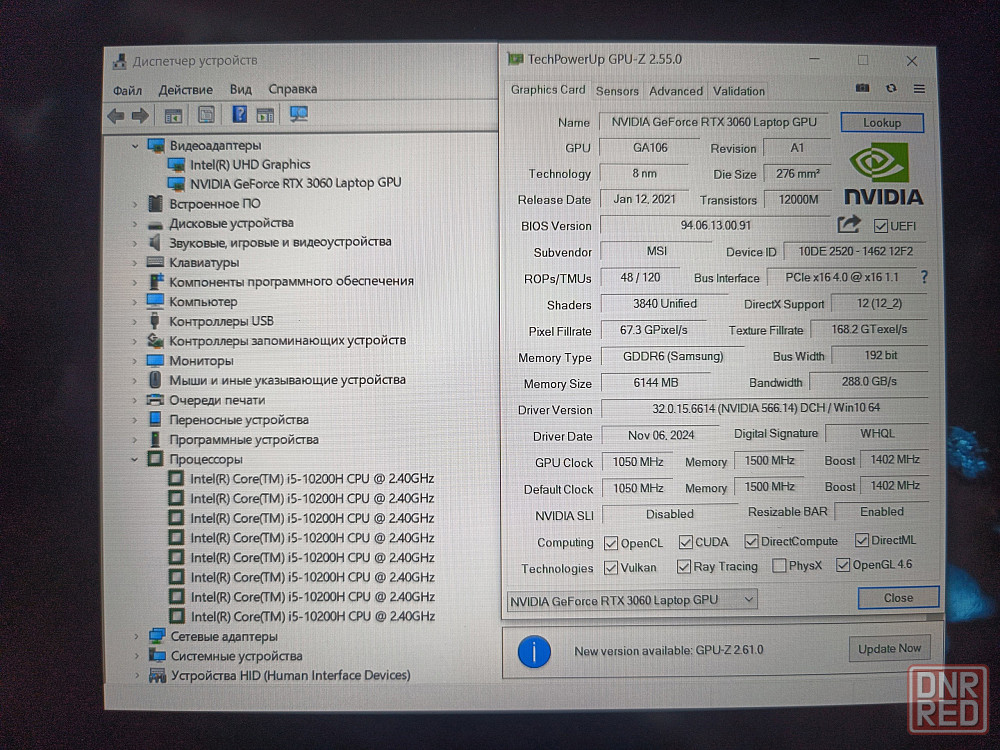Expand the Компьютер tree node

(x=135, y=302)
